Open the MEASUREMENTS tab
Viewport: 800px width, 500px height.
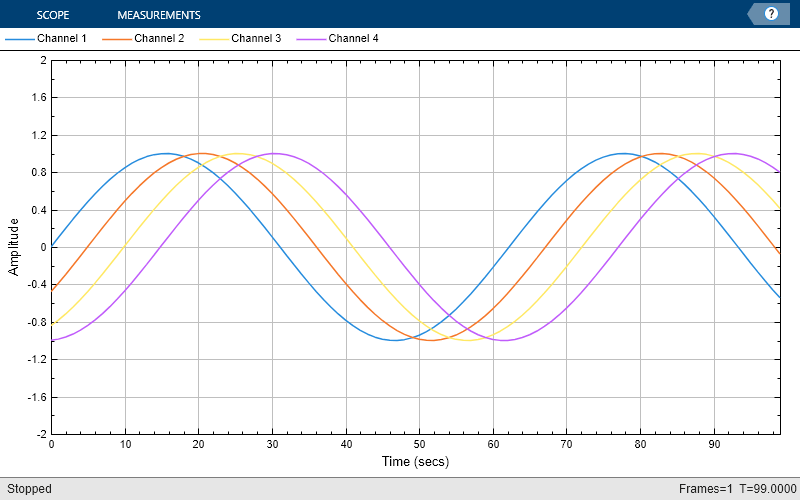[159, 15]
